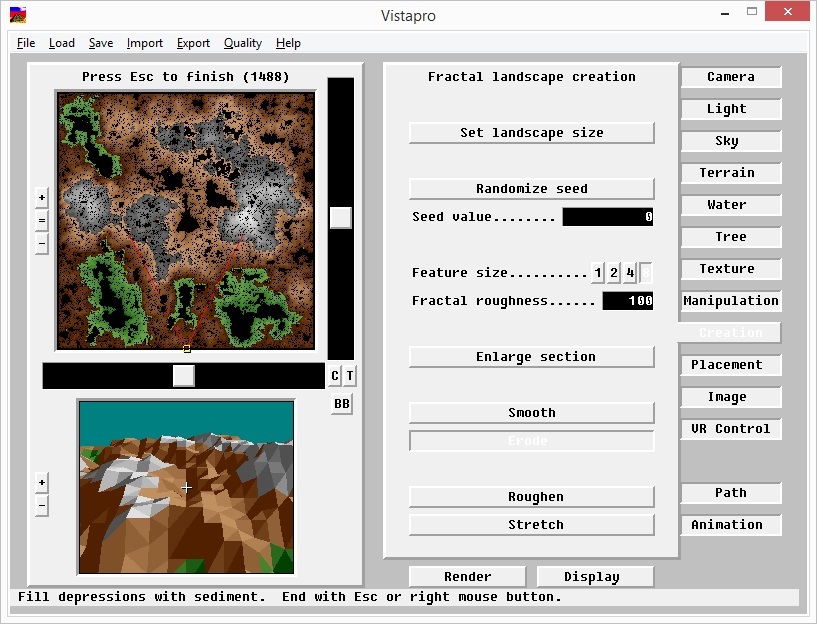Open the Export menu
Viewport: 817px width, 624px height.
(x=193, y=43)
